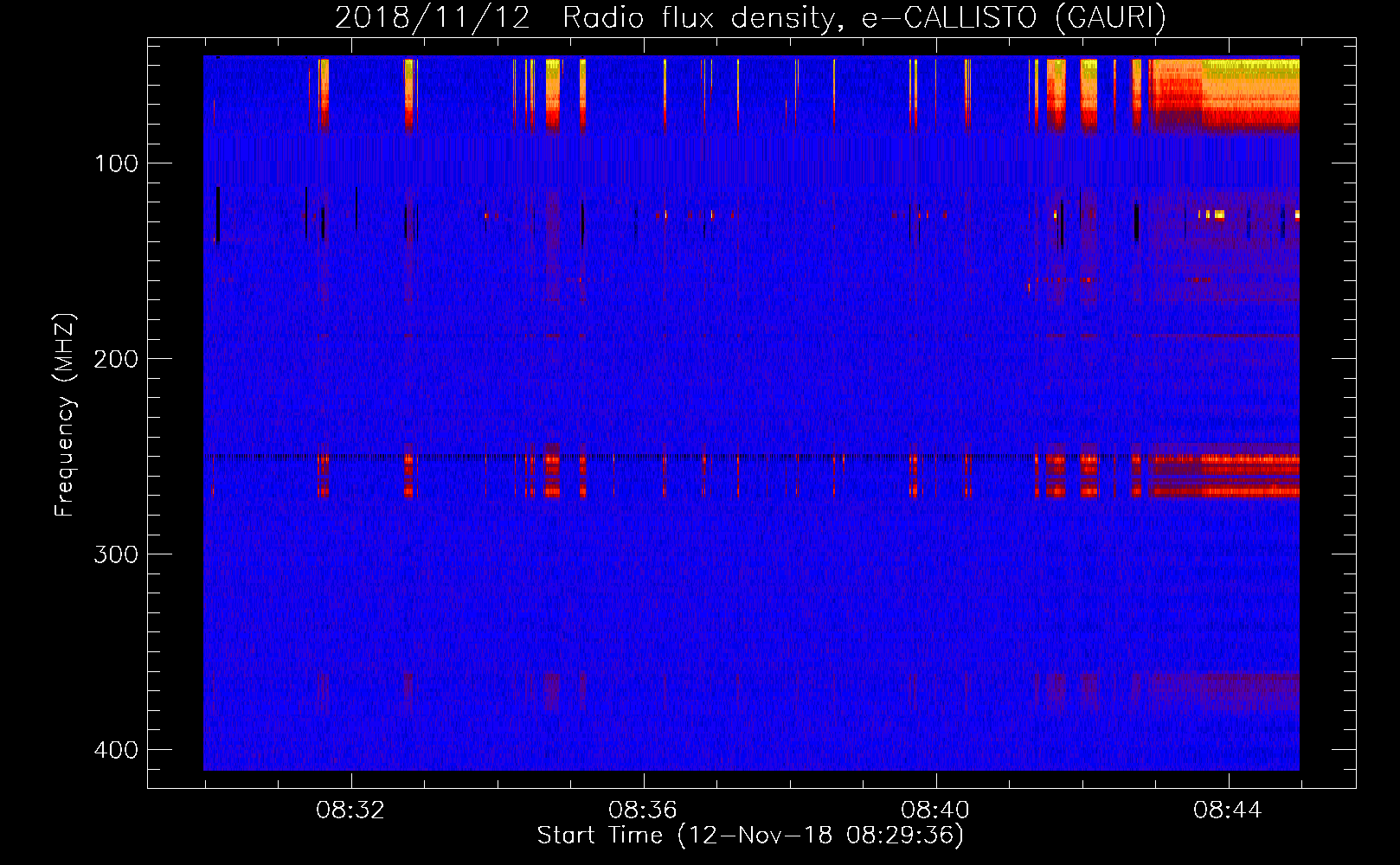Select the 200 frequency tick label

[x=116, y=359]
